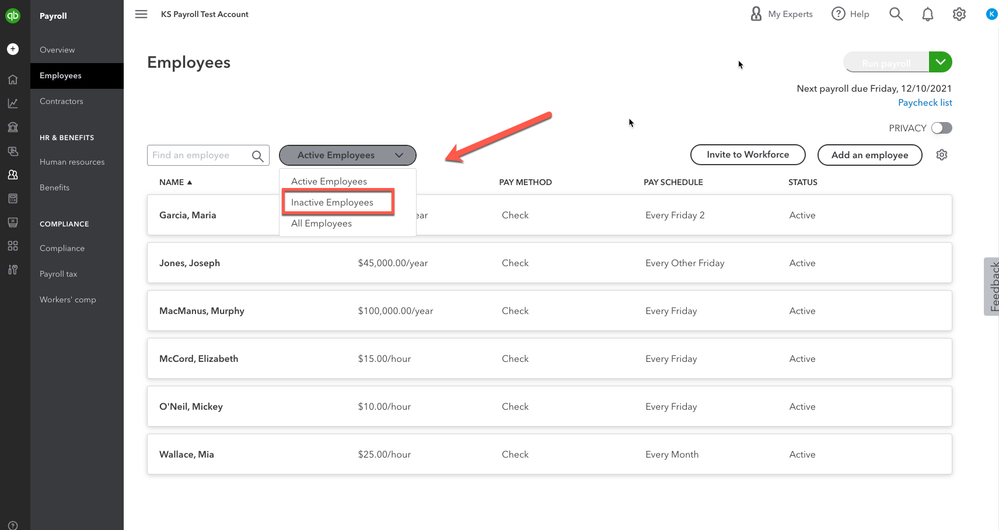The width and height of the screenshot is (999, 530).
Task: Open the Help menu
Action: point(851,14)
